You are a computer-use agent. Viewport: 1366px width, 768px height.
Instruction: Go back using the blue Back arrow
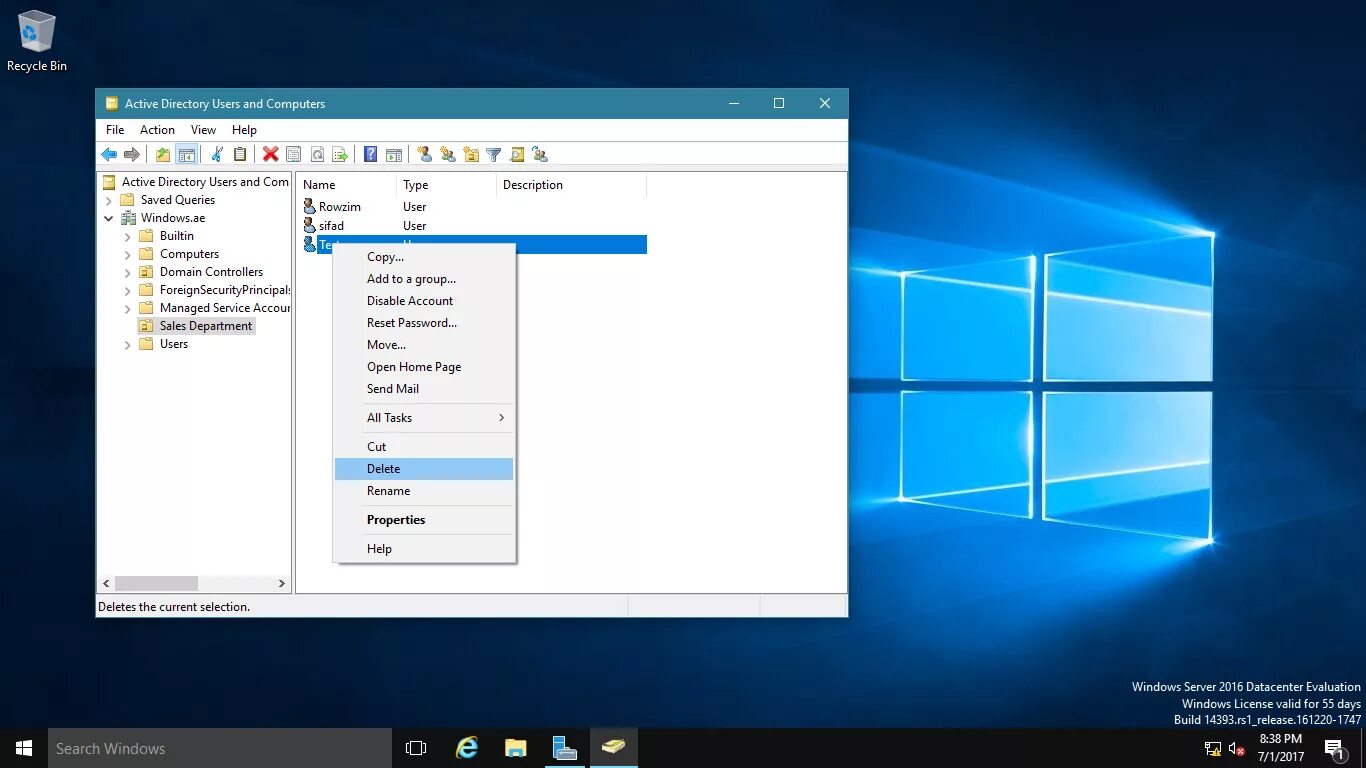coord(109,154)
